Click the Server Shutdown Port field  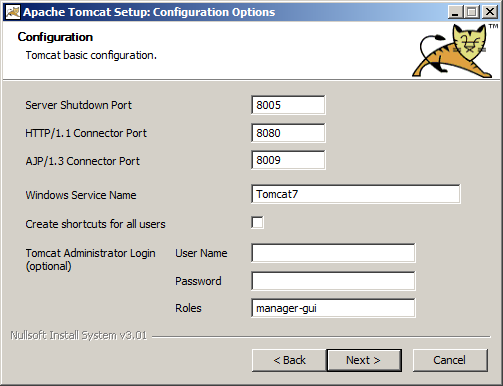click(x=288, y=105)
